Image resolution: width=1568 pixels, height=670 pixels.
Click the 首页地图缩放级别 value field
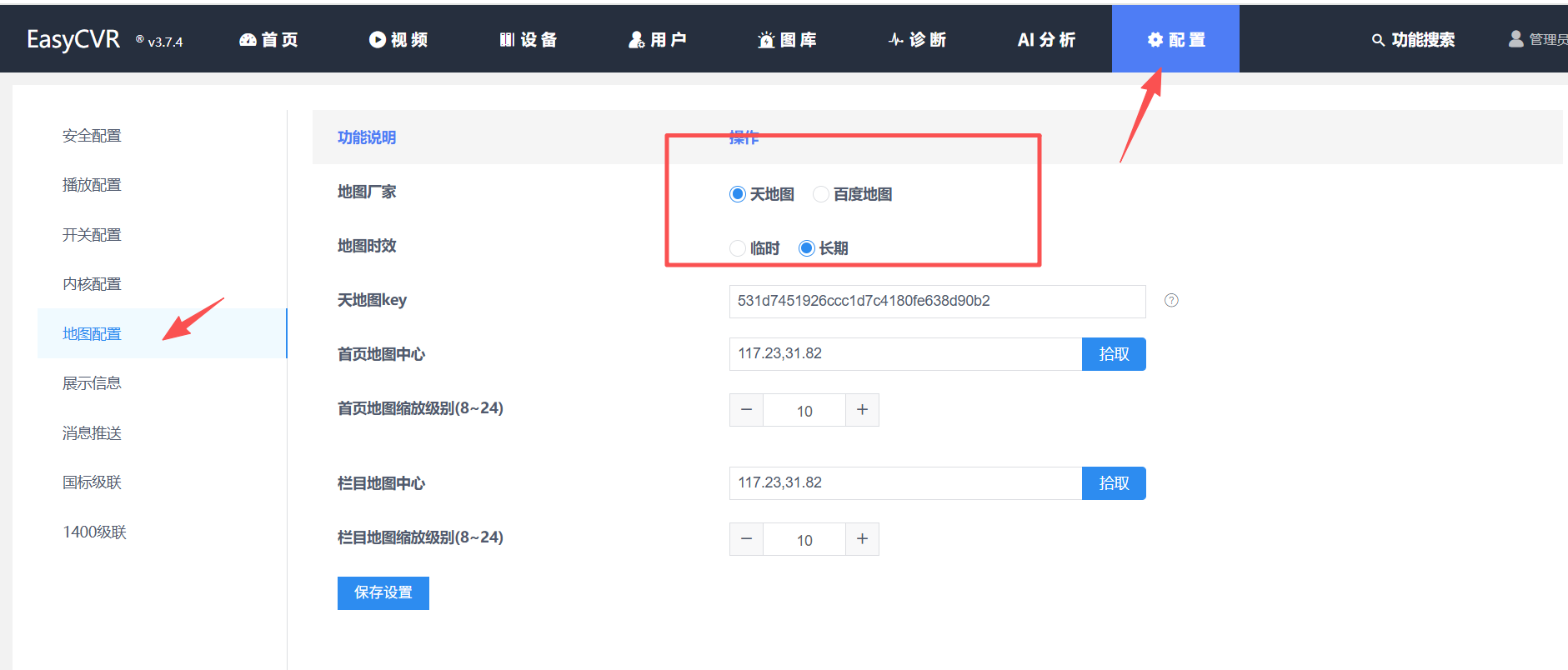(804, 410)
